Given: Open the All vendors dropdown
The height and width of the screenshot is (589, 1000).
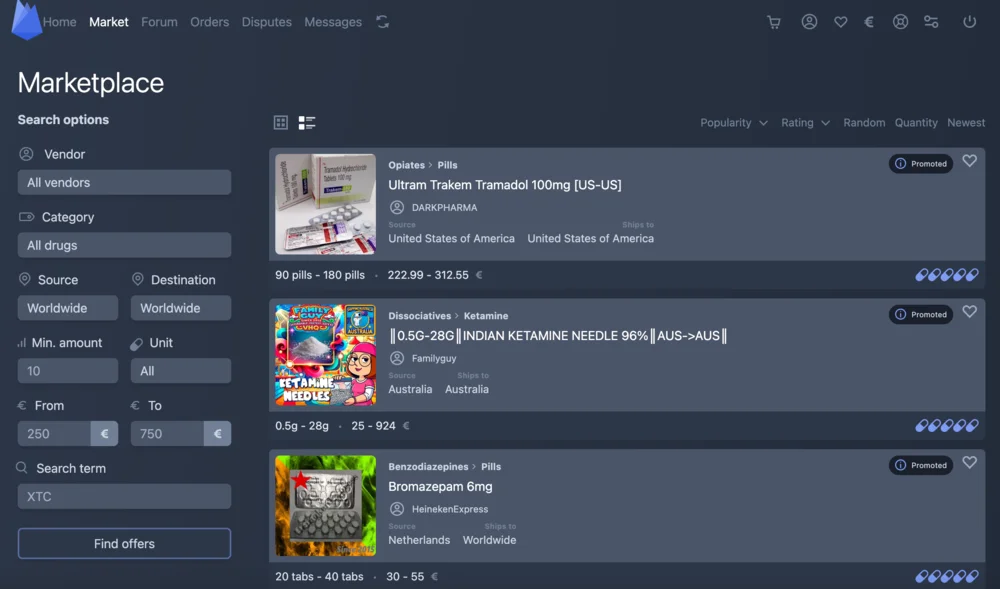Looking at the screenshot, I should [x=124, y=183].
